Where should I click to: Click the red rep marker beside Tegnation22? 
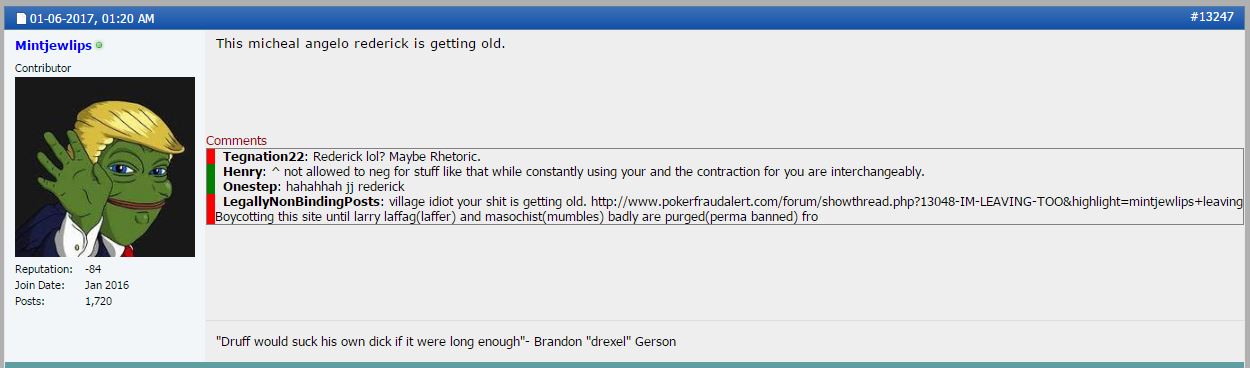(211, 156)
